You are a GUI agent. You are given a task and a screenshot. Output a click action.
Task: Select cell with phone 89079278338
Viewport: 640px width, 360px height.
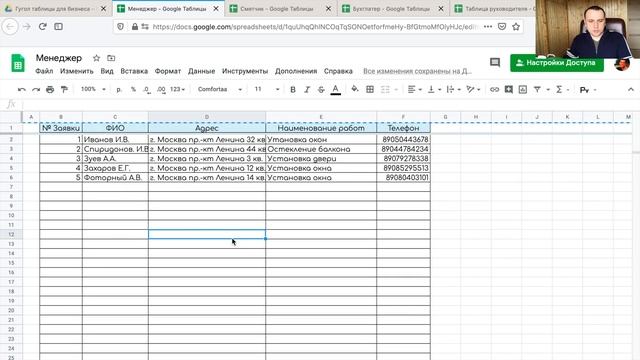pos(403,158)
